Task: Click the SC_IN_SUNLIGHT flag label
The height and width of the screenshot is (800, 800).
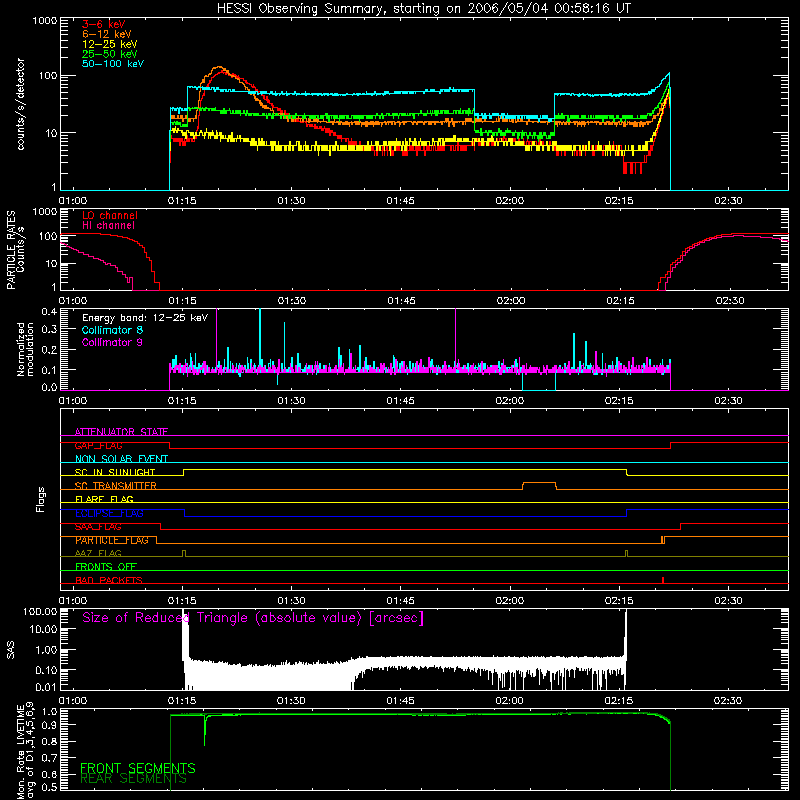Action: 115,472
